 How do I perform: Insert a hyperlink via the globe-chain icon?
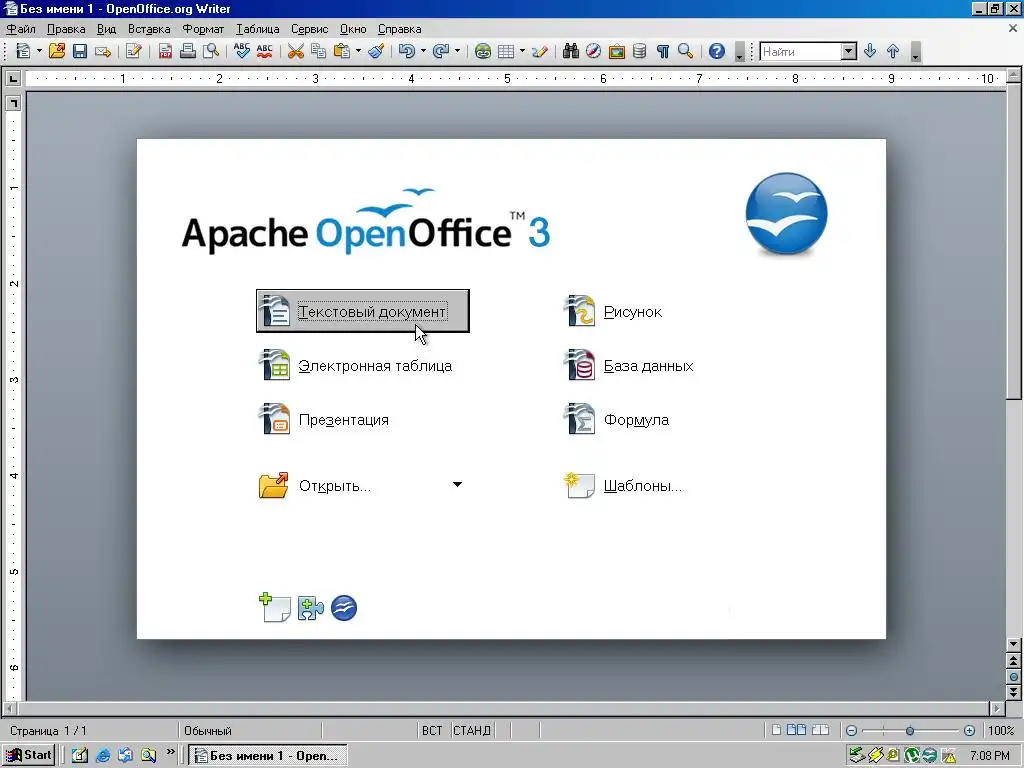[483, 51]
